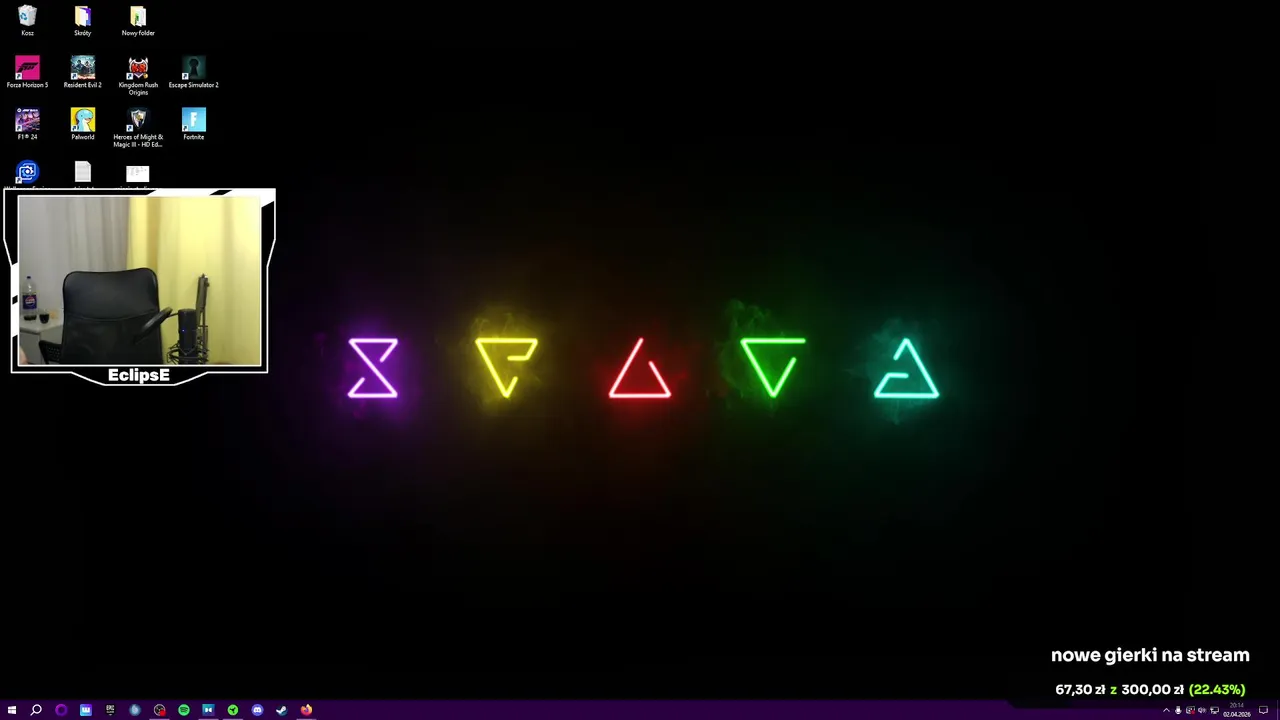Open the Steam taskbar icon
Screen dimensions: 1280x720
pyautogui.click(x=281, y=710)
